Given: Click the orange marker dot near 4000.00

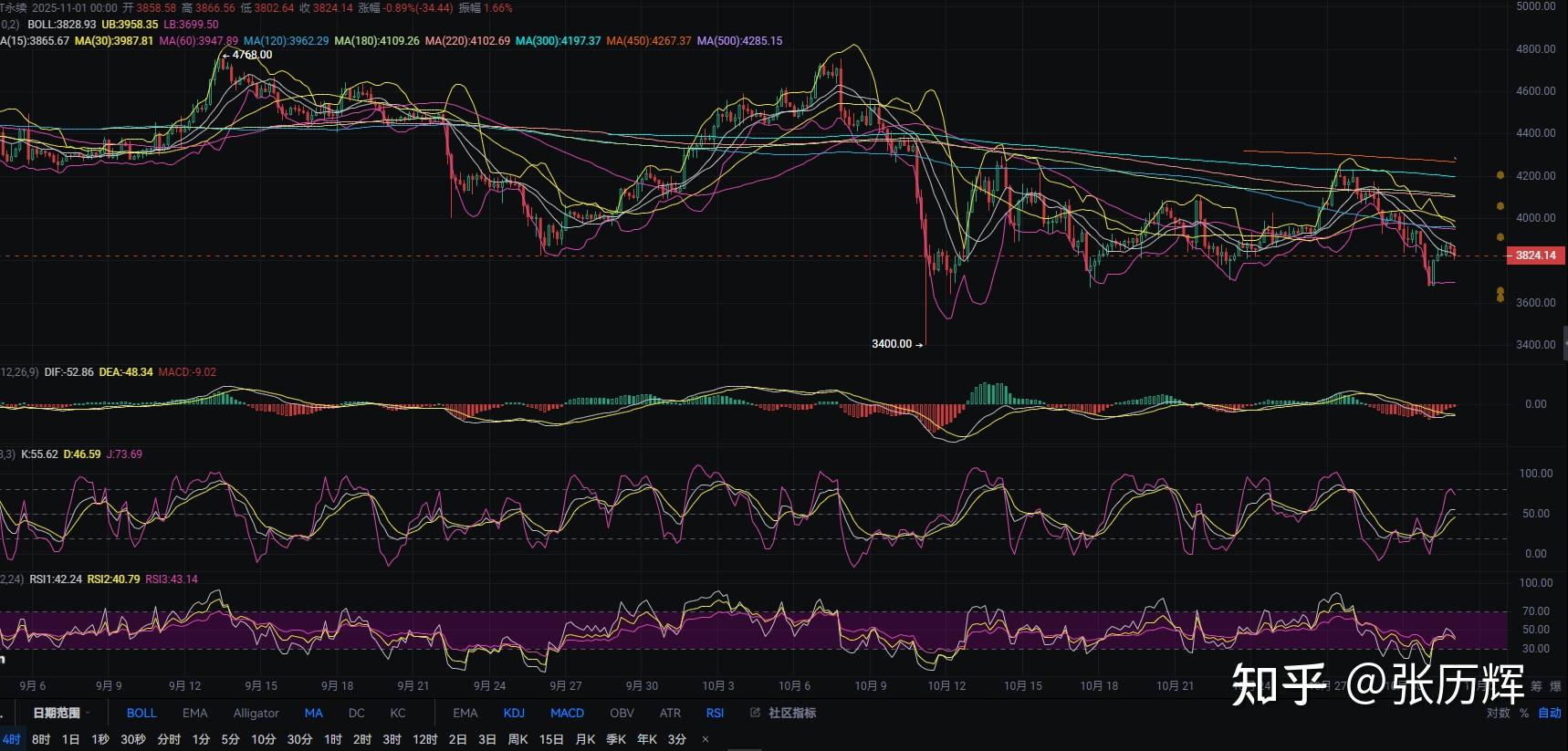Looking at the screenshot, I should tap(1500, 206).
